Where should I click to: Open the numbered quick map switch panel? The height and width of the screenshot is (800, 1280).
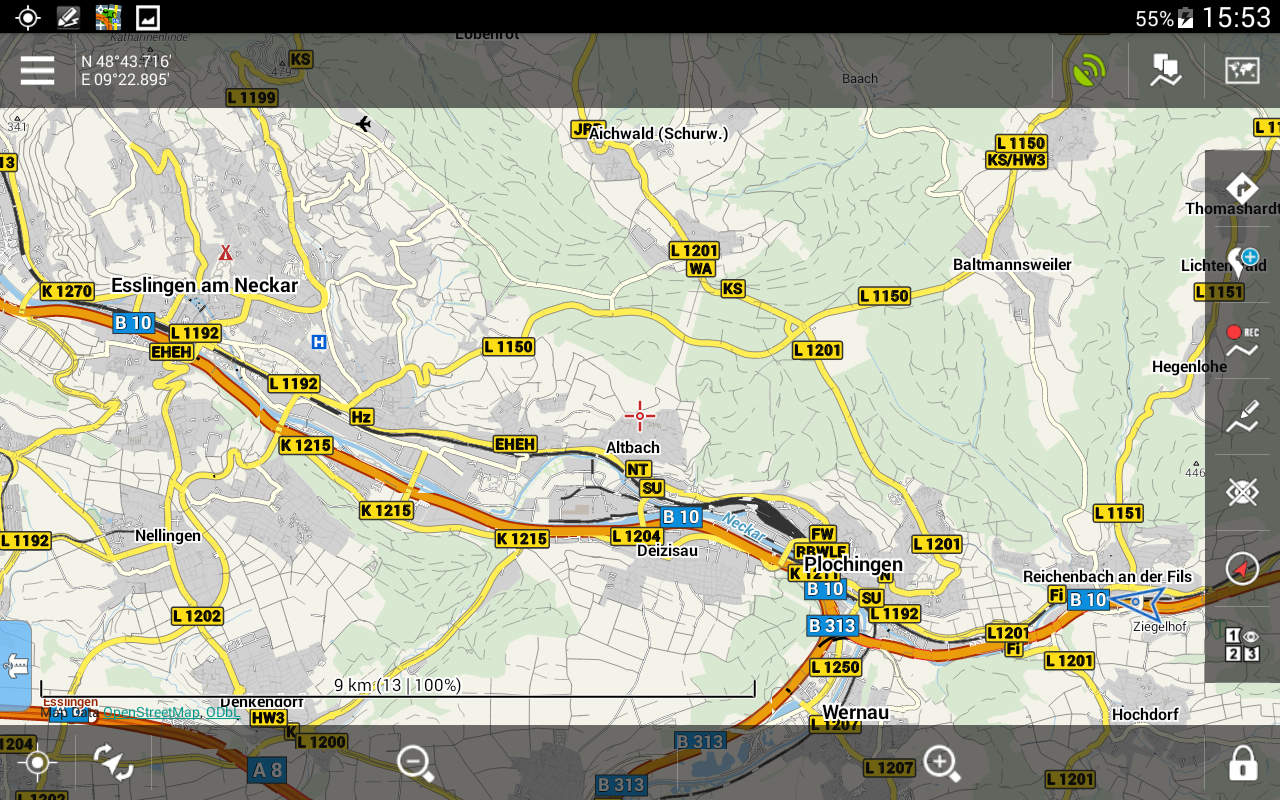(x=1242, y=645)
